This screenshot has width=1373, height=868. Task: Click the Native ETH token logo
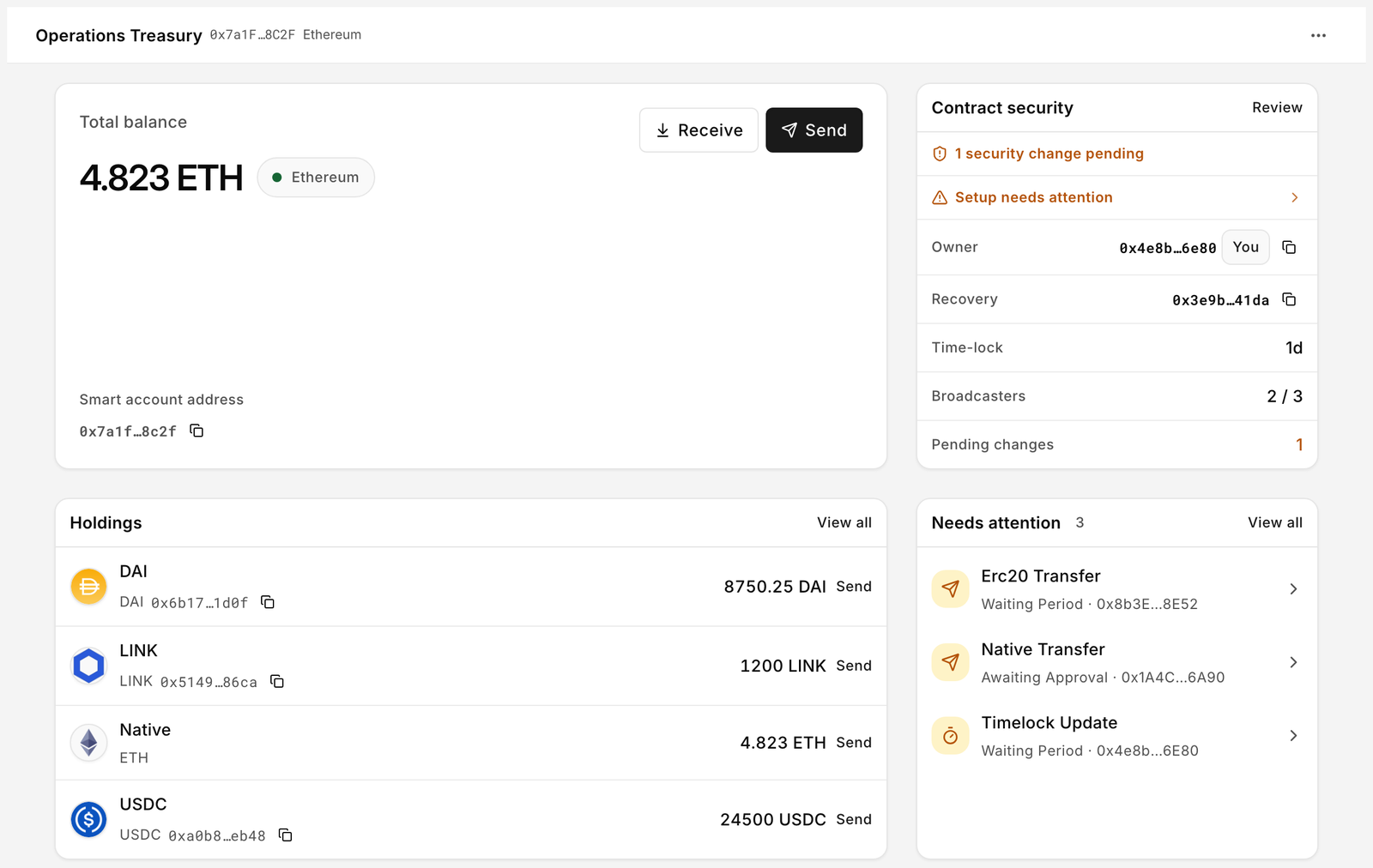[x=88, y=743]
